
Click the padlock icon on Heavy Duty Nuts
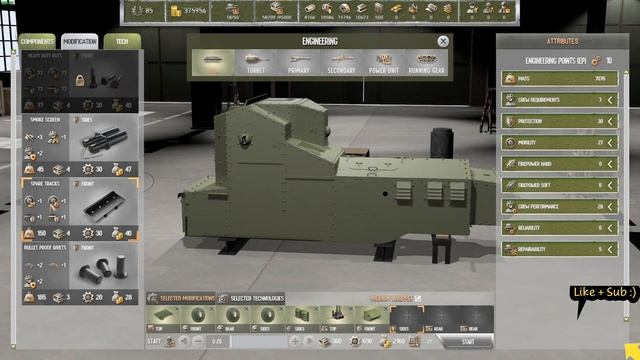tap(80, 80)
